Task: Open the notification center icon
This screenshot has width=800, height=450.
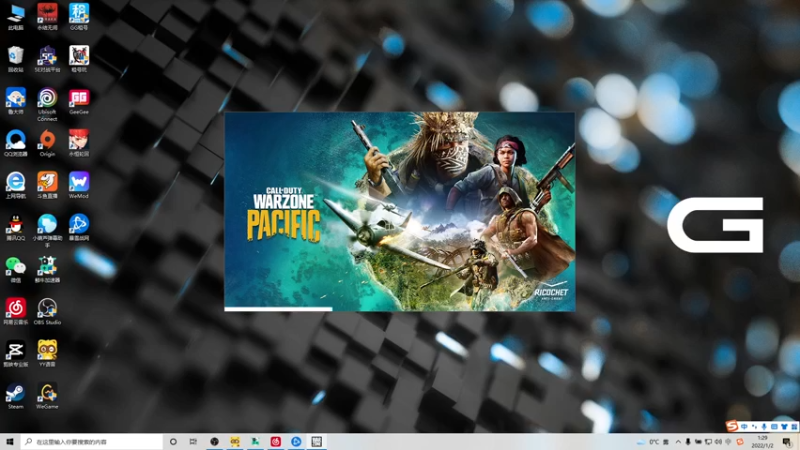Action: point(787,442)
